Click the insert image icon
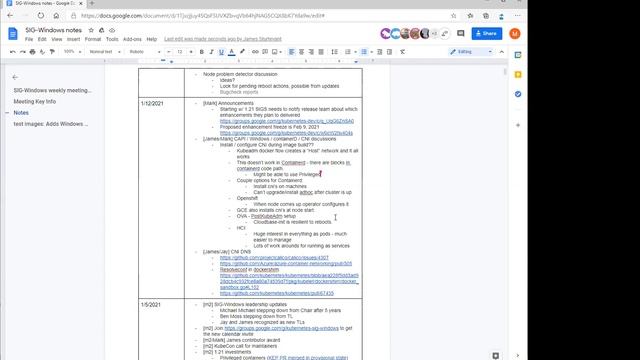Viewport: 640px width, 360px height. [275, 52]
